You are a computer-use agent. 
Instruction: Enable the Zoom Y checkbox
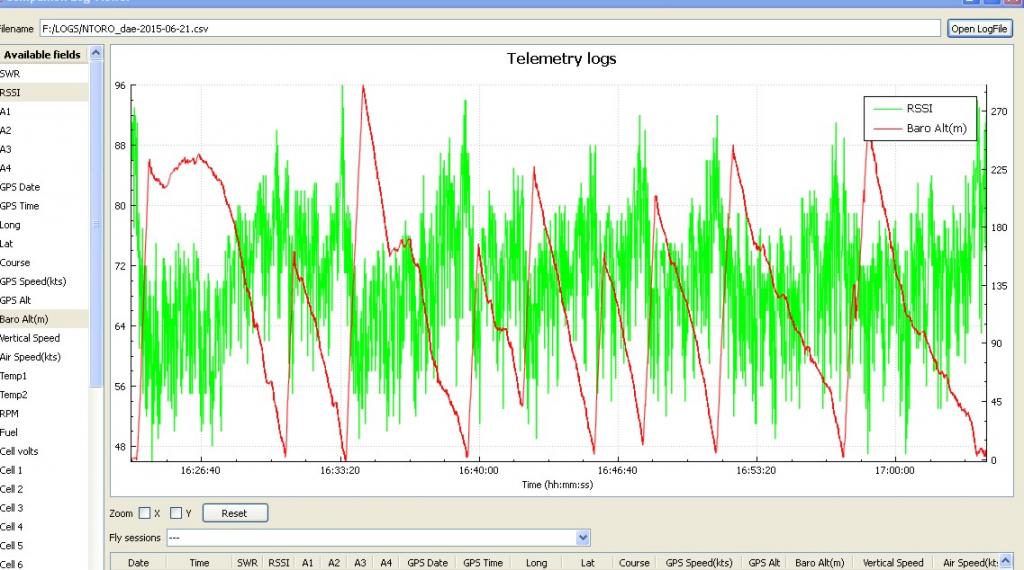point(177,513)
